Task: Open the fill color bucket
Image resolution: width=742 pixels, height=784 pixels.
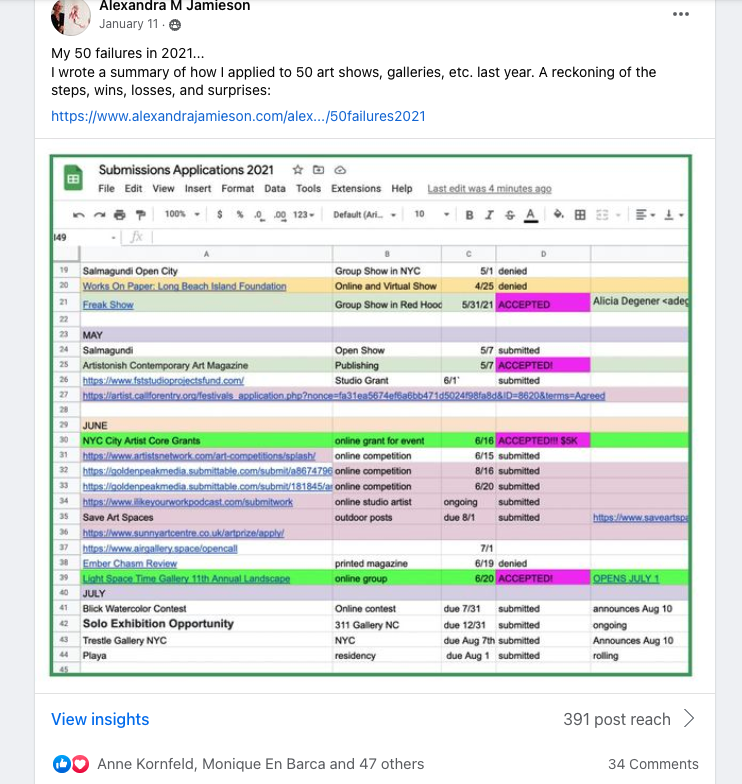Action: pyautogui.click(x=558, y=214)
